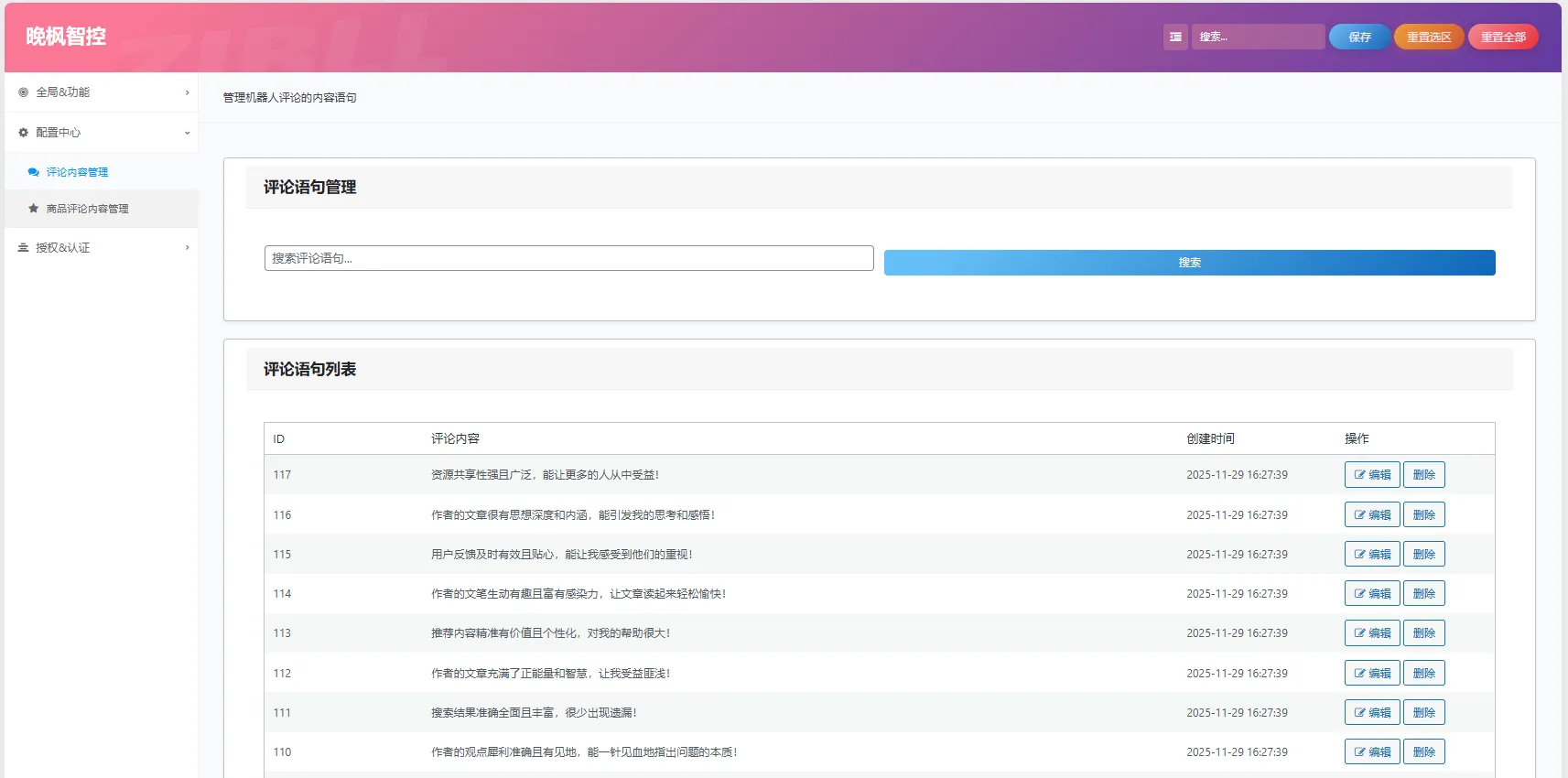This screenshot has width=1568, height=778.
Task: Open 全局&功能 sidebar menu
Action: pos(102,92)
